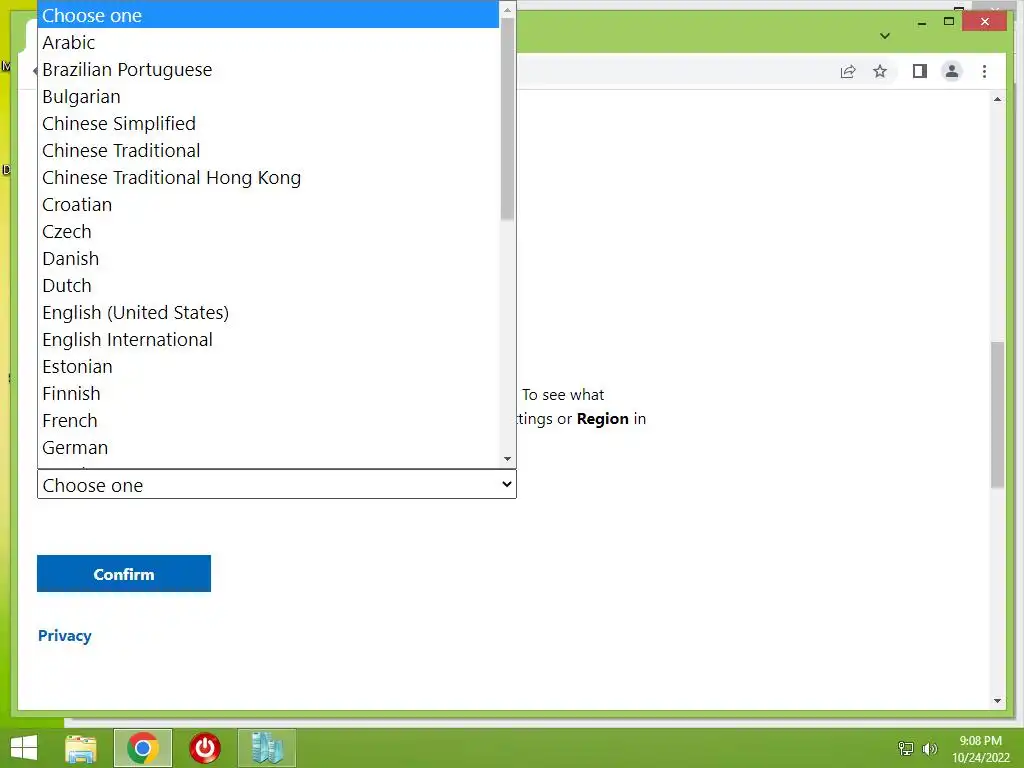Open Chrome profile avatar menu
1024x768 pixels.
pyautogui.click(x=952, y=71)
